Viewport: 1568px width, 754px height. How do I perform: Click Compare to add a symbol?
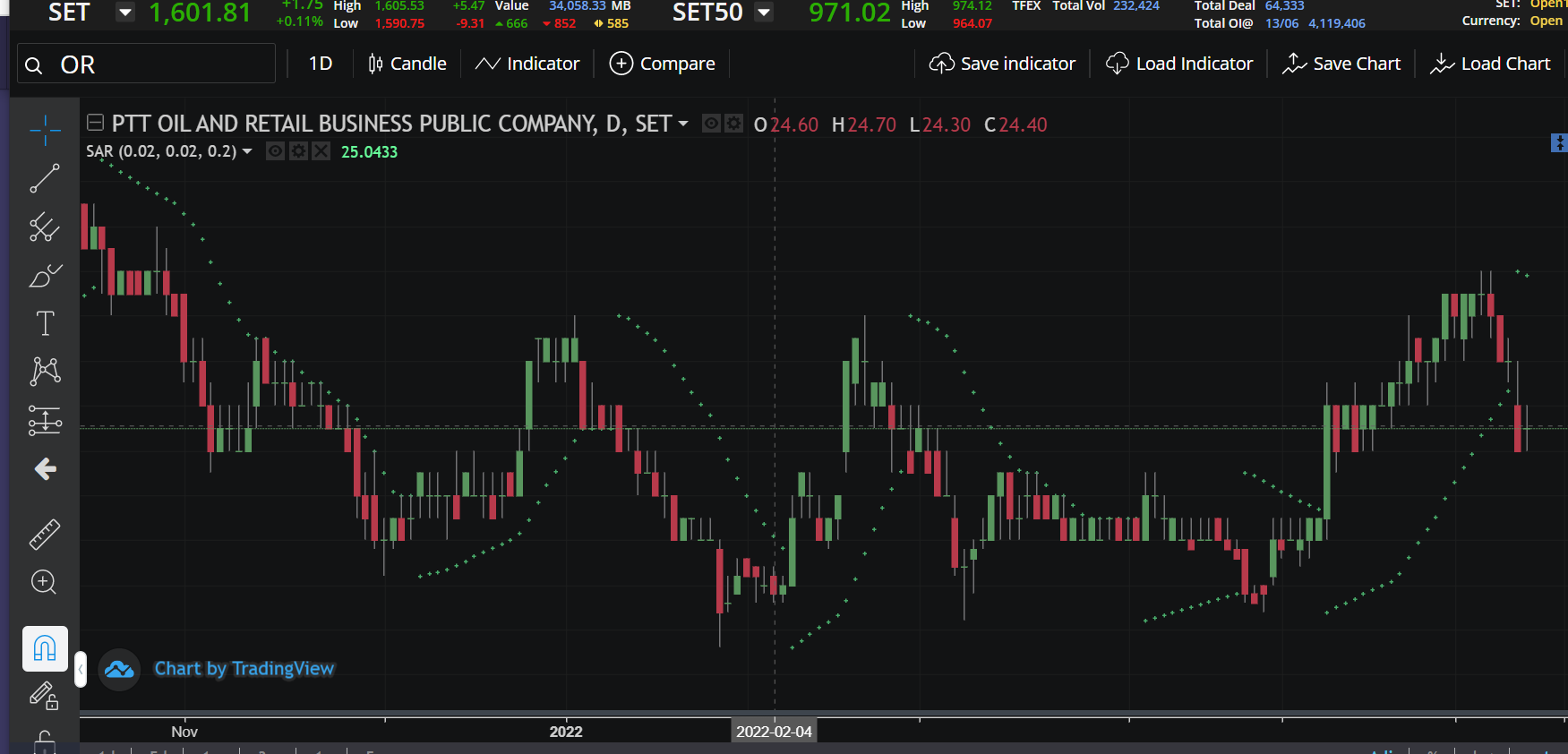coord(662,64)
